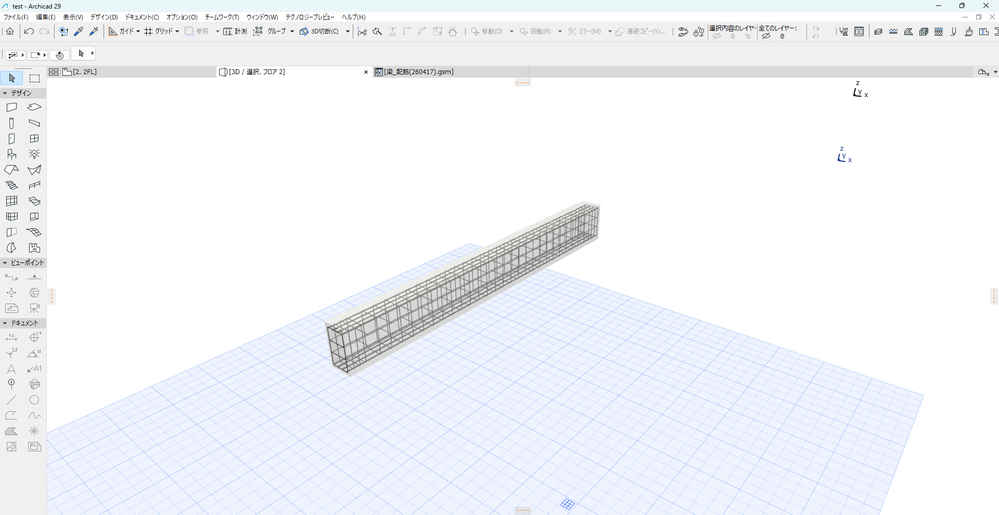Click the Home icon in toolbar
The image size is (999, 515).
point(10,31)
